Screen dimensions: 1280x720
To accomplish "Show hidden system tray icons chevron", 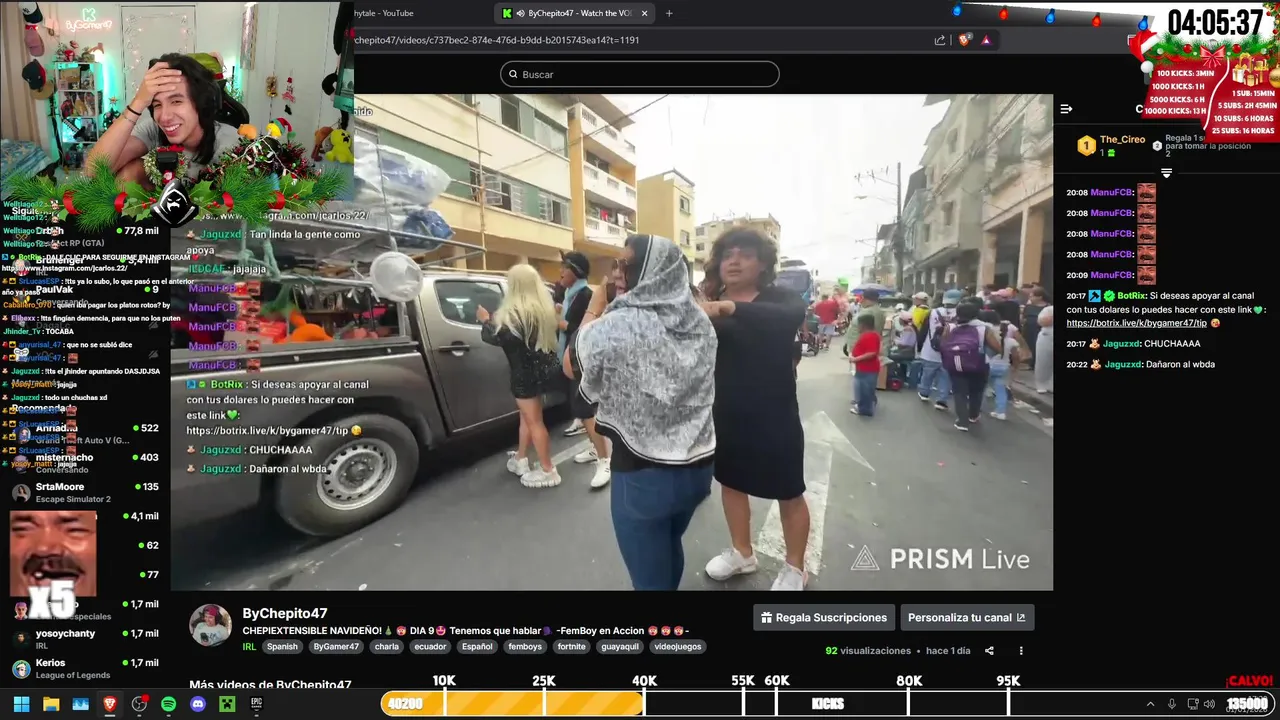I will pos(1150,704).
